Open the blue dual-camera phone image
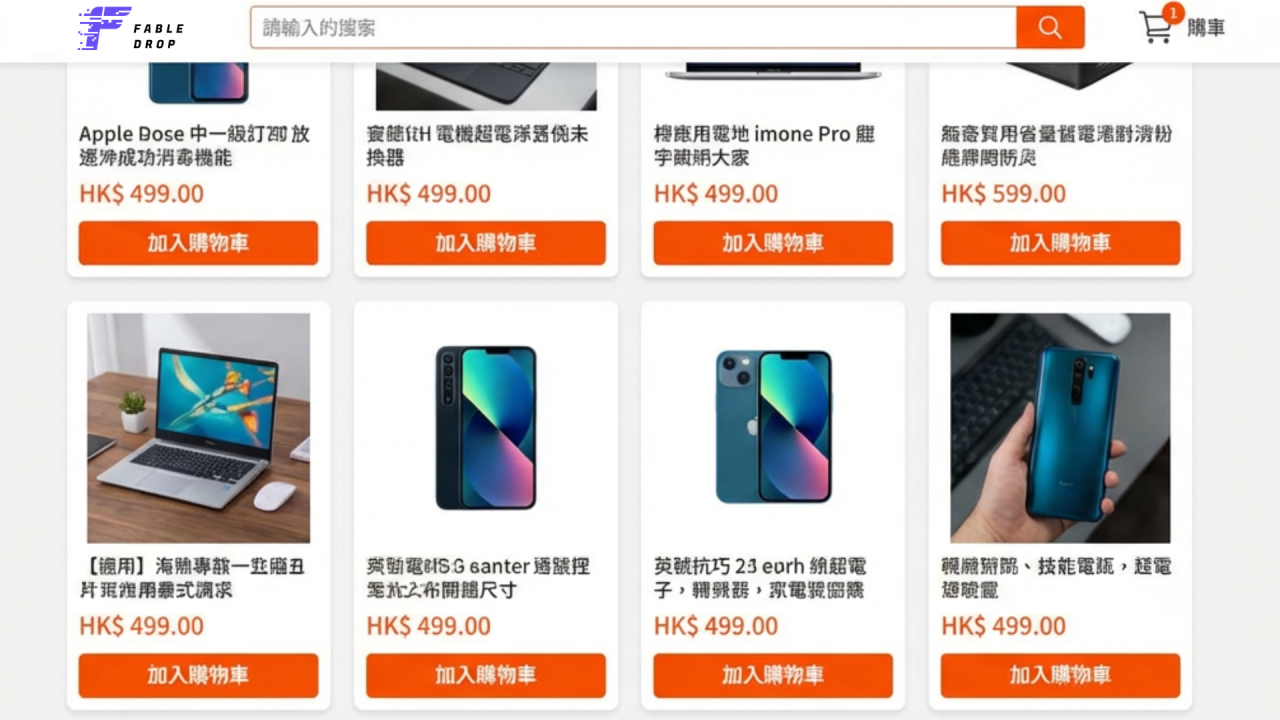Viewport: 1280px width, 720px height. tap(773, 426)
